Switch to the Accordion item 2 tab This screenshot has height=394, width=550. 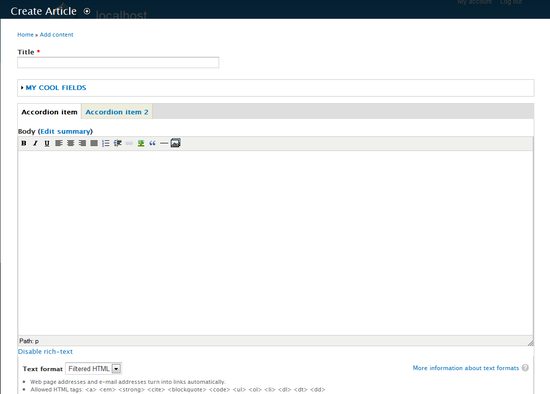coord(117,112)
